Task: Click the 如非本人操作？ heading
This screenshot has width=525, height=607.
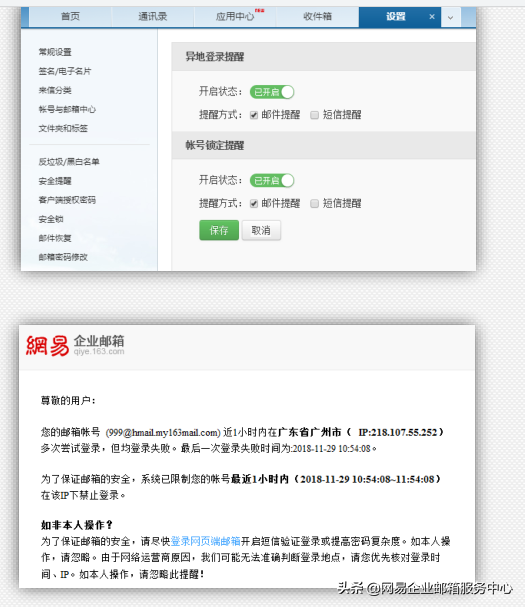Action: pos(77,525)
